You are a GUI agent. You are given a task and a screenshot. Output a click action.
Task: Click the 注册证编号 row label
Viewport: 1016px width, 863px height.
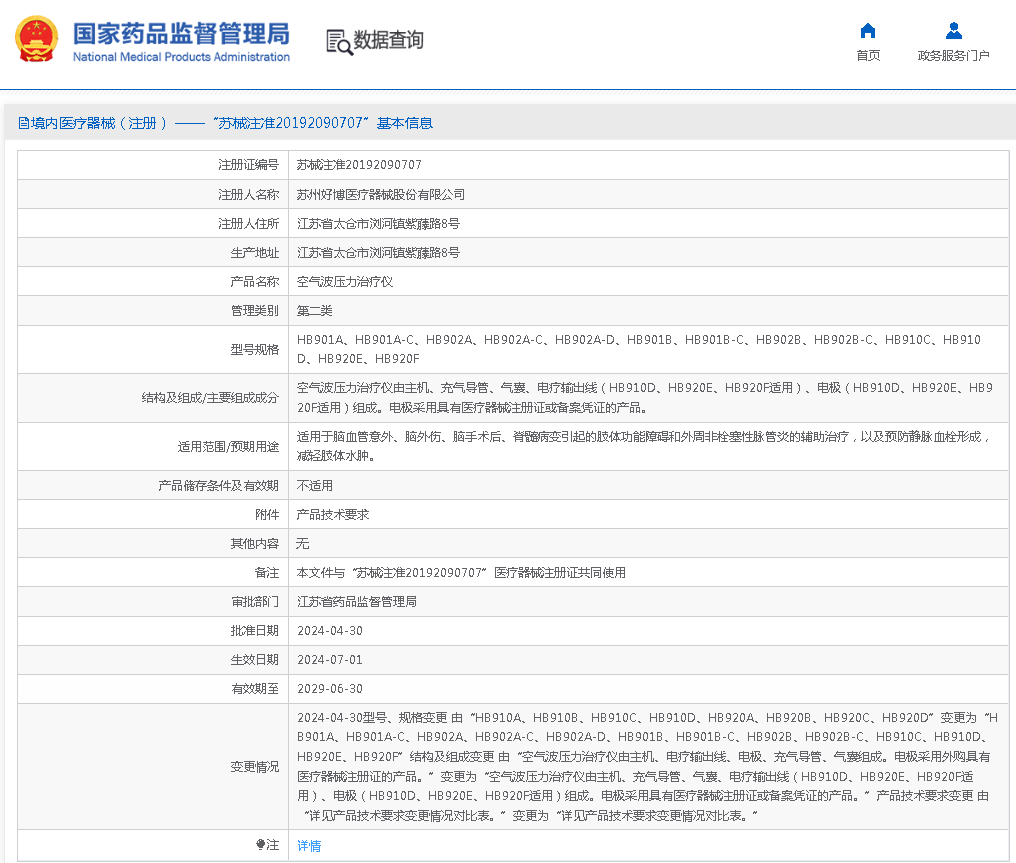coord(248,165)
